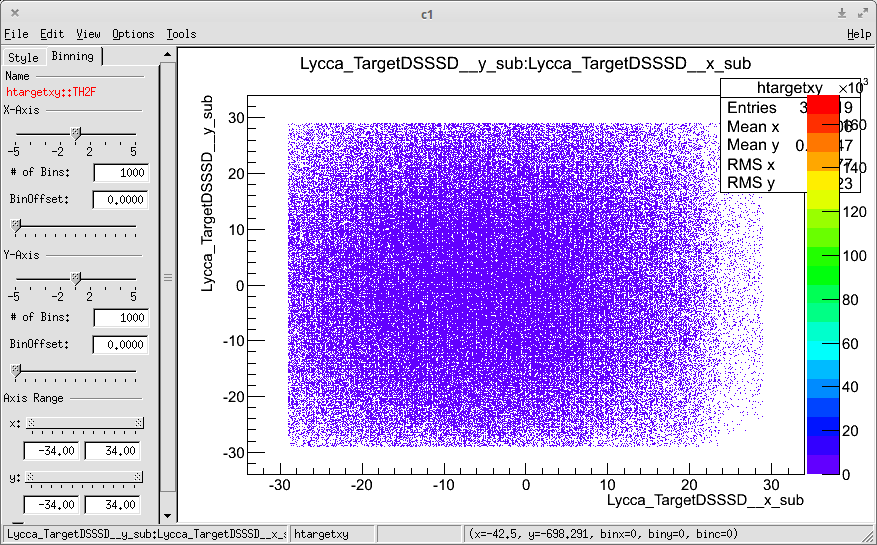Open the Options menu
This screenshot has width=877, height=545.
(x=133, y=34)
